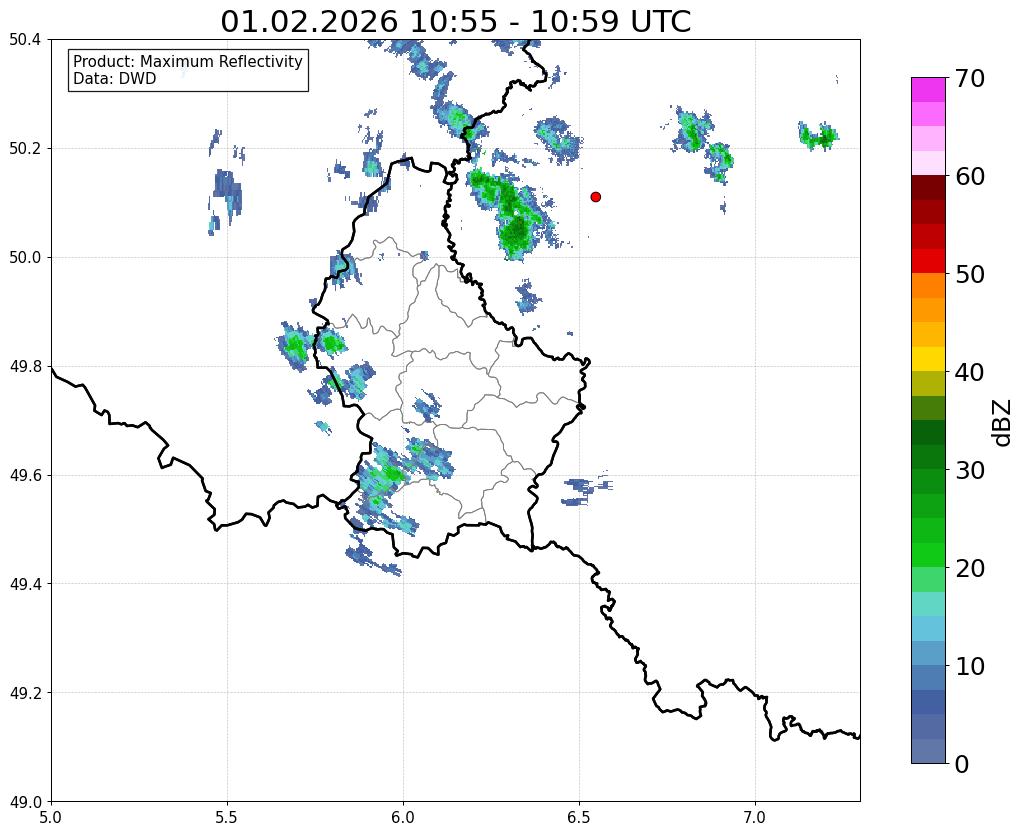
Task: Click the title "01.02.2026 10:55 - 10:59 UTC"
Action: point(455,22)
